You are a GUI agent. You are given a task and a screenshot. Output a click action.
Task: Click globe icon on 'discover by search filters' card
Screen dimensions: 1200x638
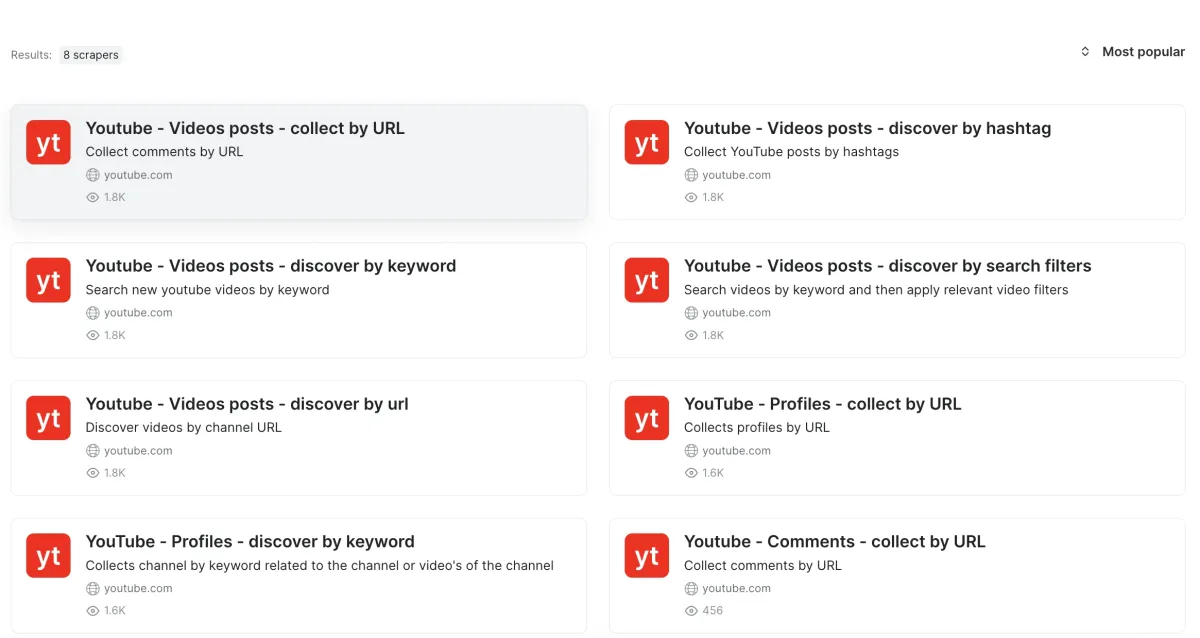point(691,313)
